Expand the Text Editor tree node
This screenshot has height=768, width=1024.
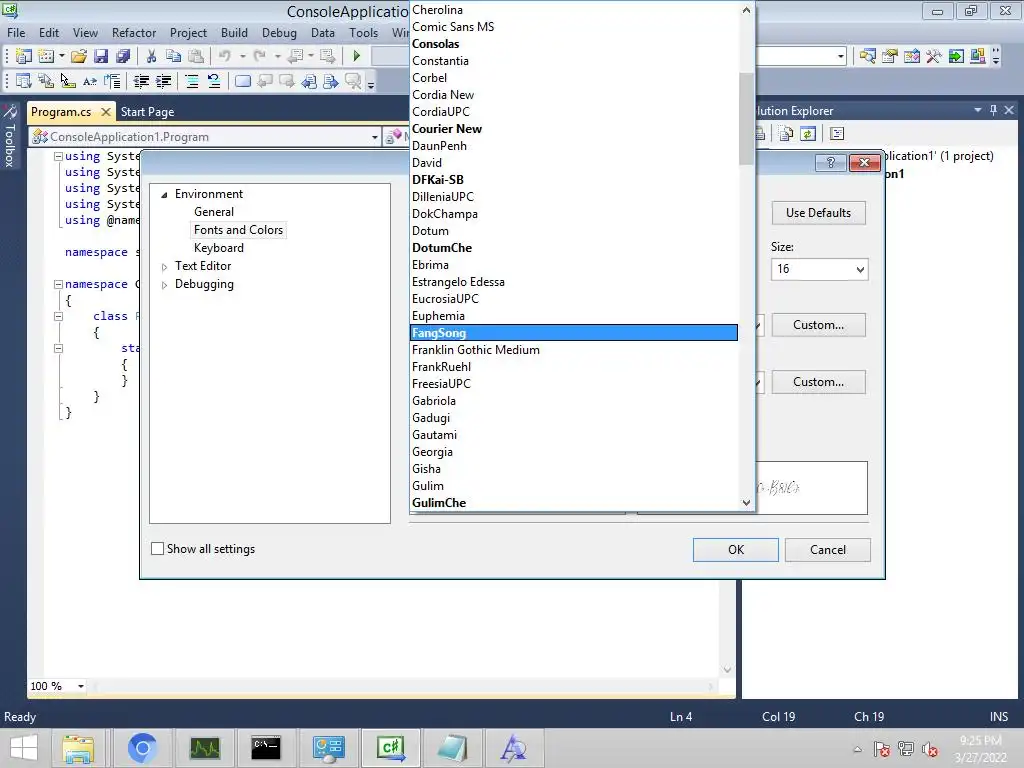pos(165,266)
